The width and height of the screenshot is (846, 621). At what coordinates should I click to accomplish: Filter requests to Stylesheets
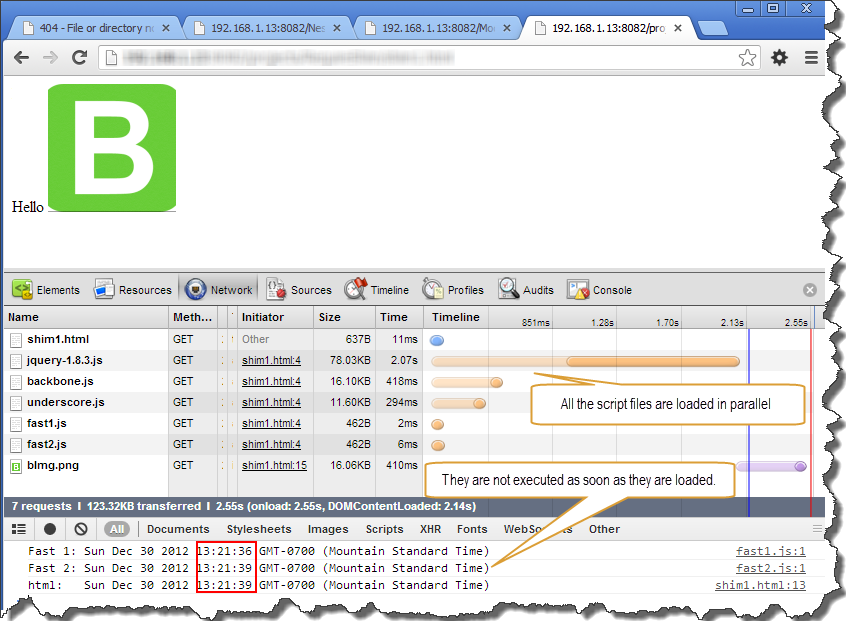pos(259,529)
